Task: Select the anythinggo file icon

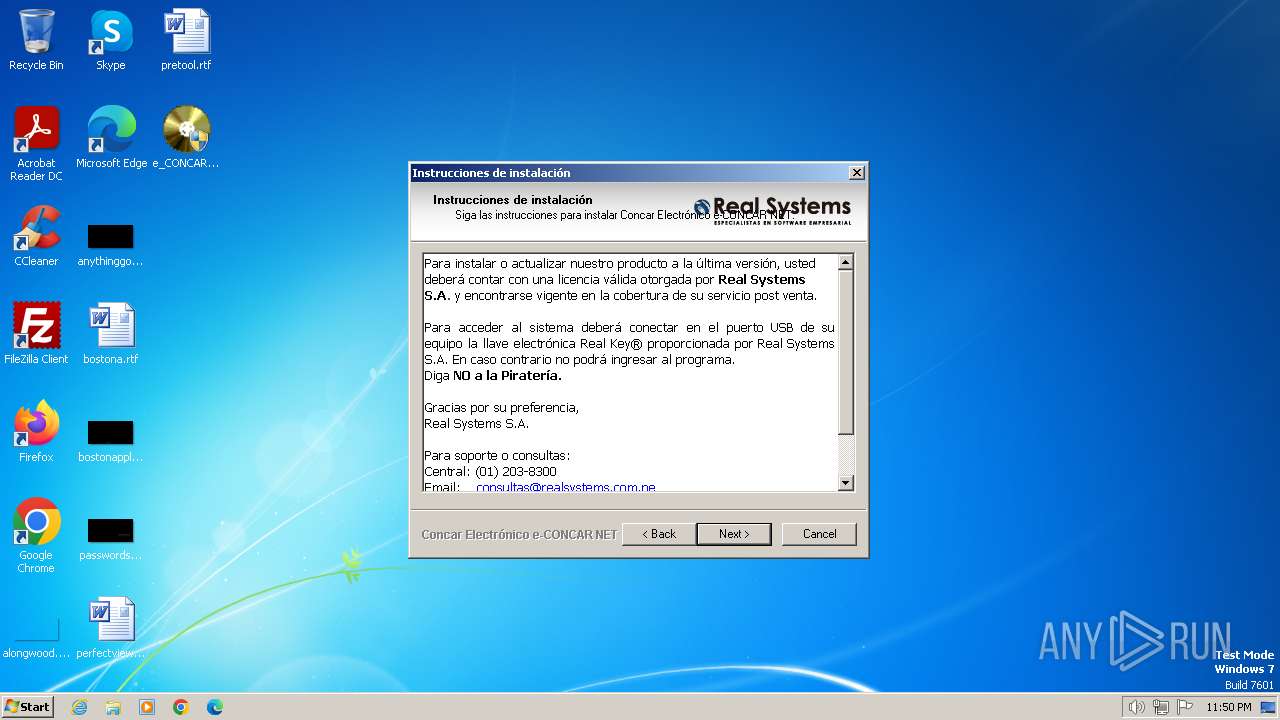Action: coord(110,245)
